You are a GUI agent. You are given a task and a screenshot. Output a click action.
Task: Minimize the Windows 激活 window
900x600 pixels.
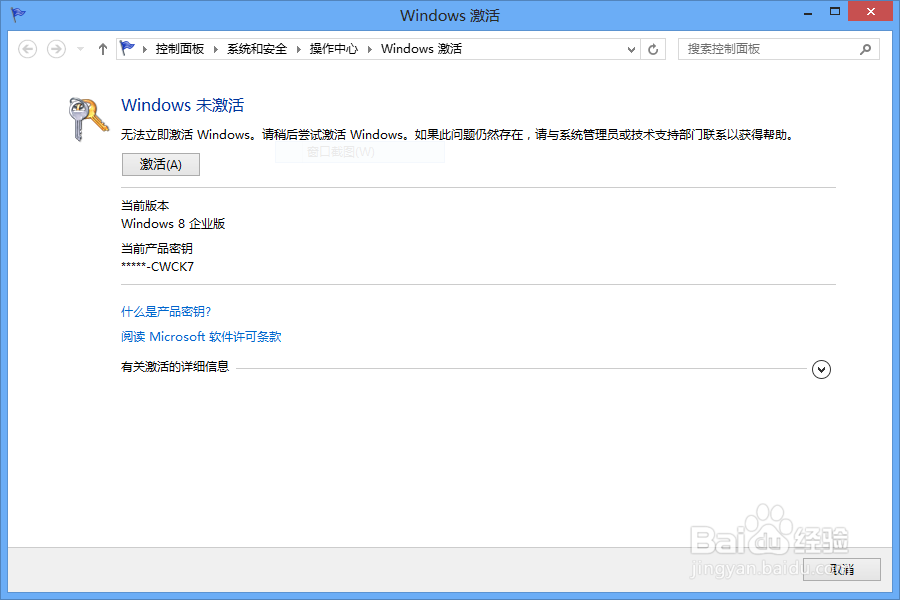tap(808, 13)
